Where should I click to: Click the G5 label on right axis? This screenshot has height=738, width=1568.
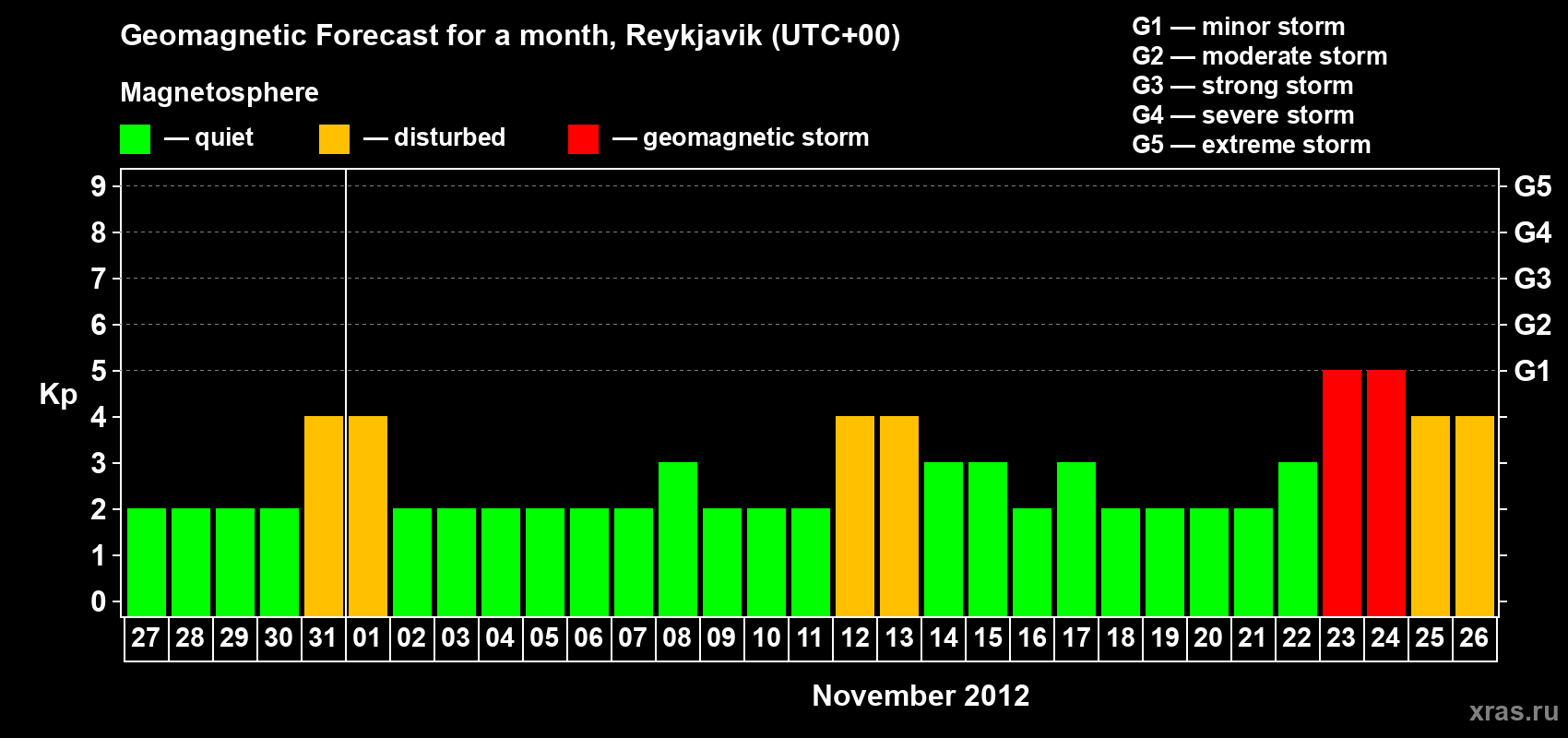pyautogui.click(x=1533, y=186)
